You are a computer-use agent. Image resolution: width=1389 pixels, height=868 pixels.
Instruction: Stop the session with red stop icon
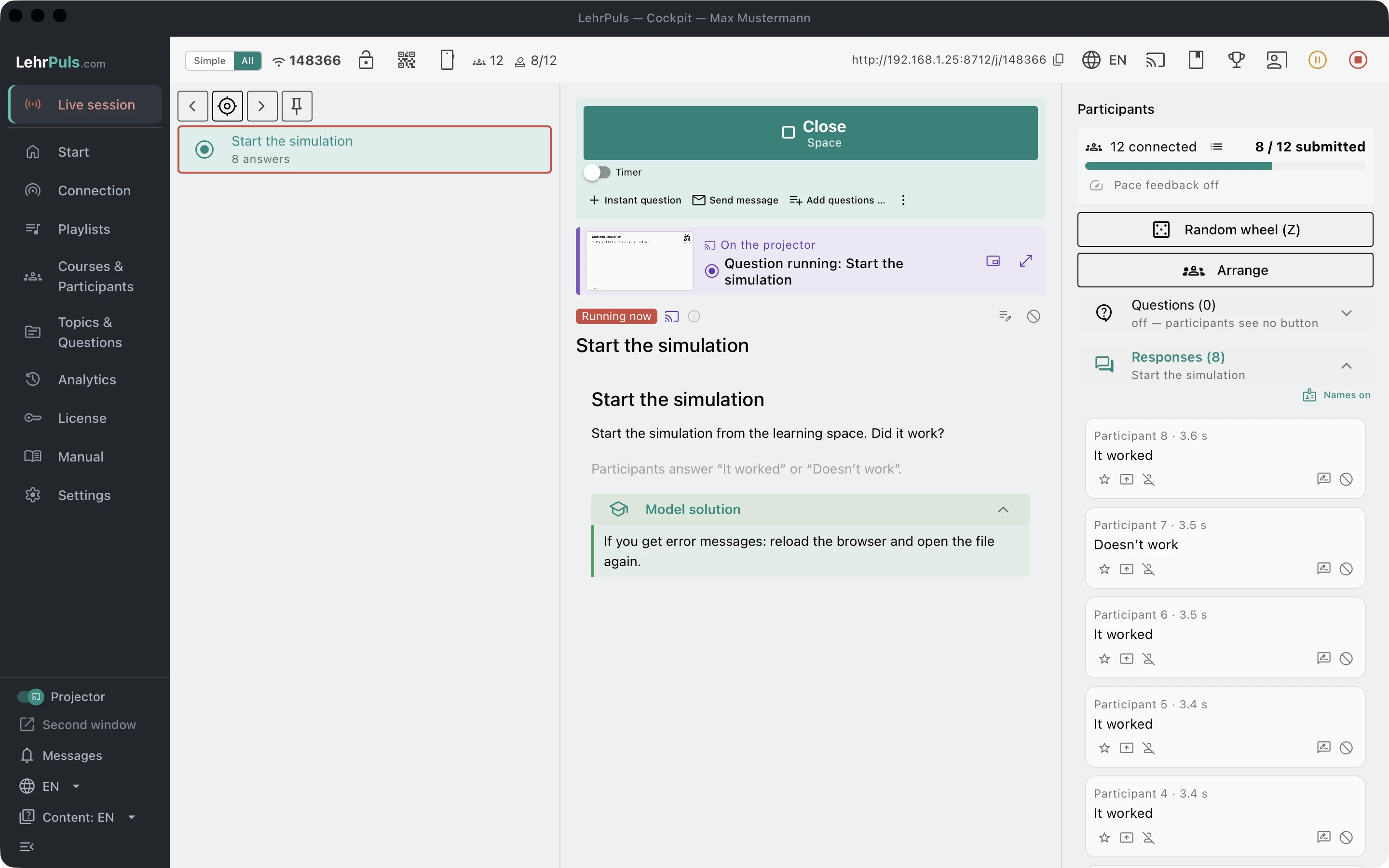pos(1358,60)
